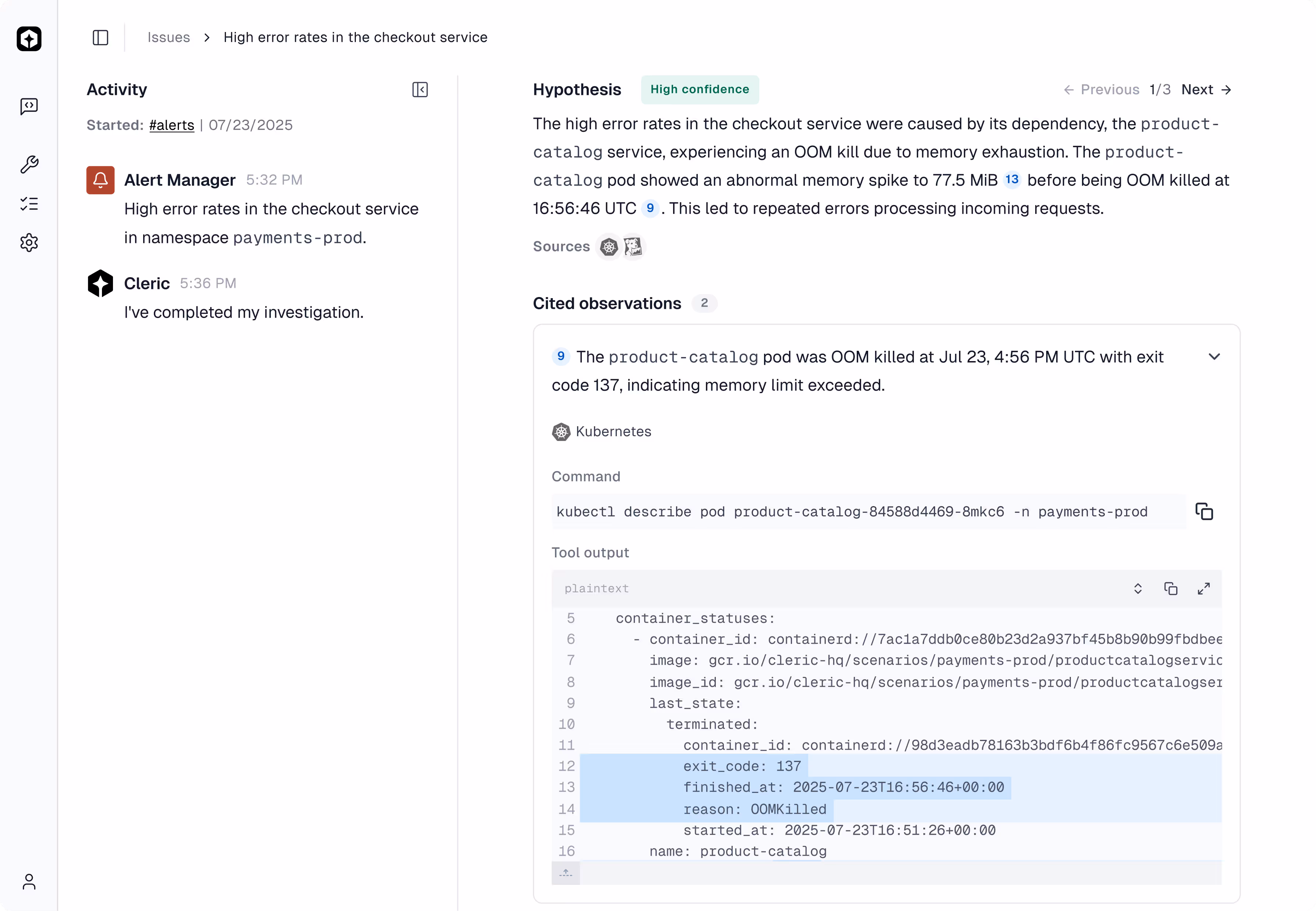Click citation badge 13 next to 77.5 MiB
The image size is (1316, 911).
coord(1012,179)
